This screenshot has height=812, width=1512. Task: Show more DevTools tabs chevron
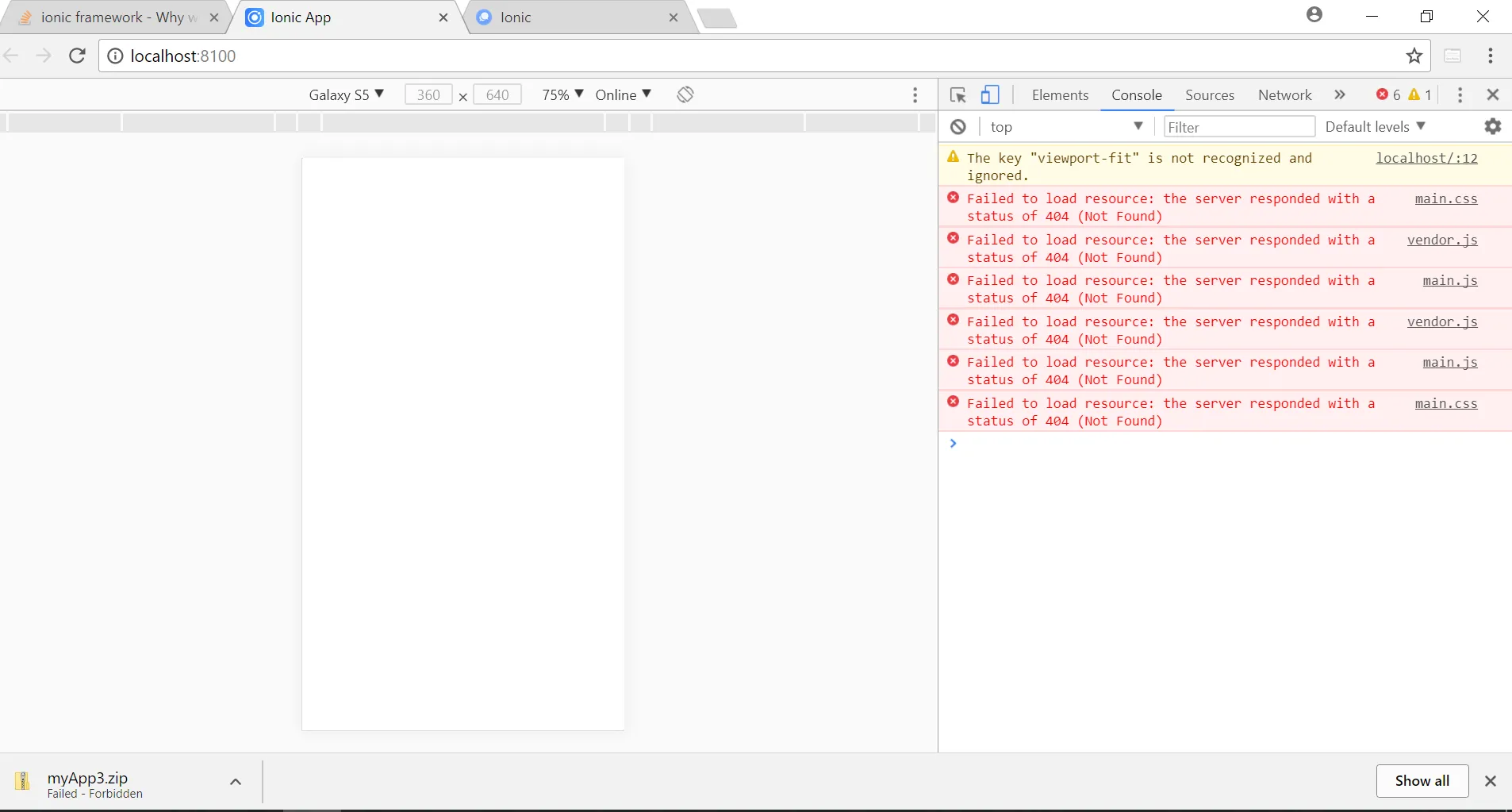click(1340, 94)
